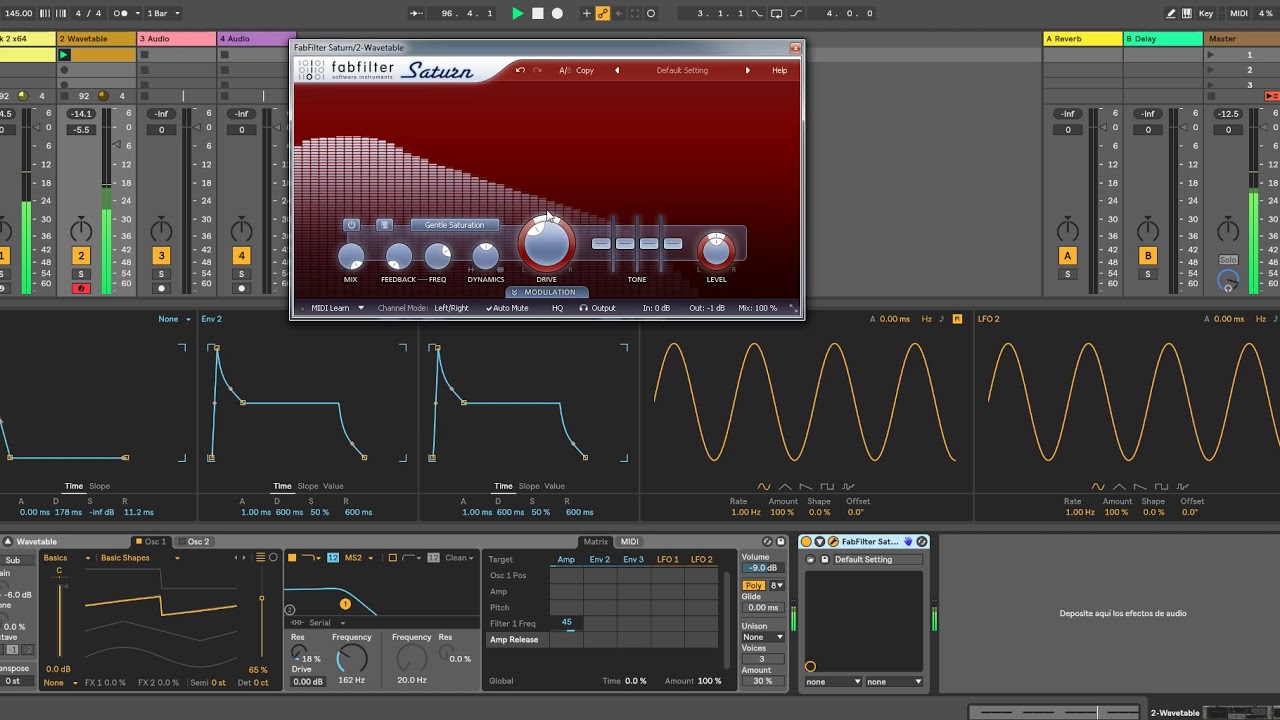Click the band delete trash icon in Saturn

coord(384,225)
